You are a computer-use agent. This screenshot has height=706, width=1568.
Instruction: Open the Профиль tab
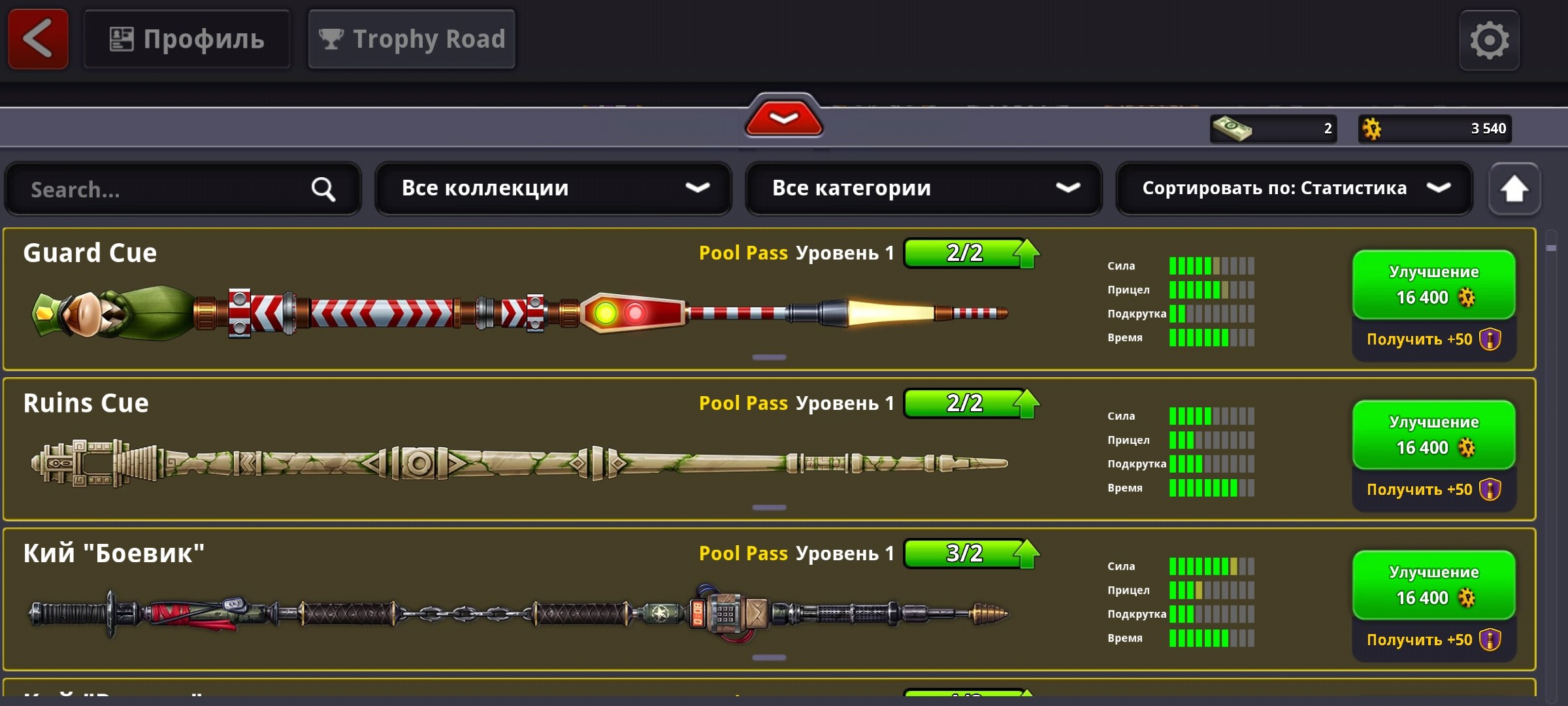187,39
